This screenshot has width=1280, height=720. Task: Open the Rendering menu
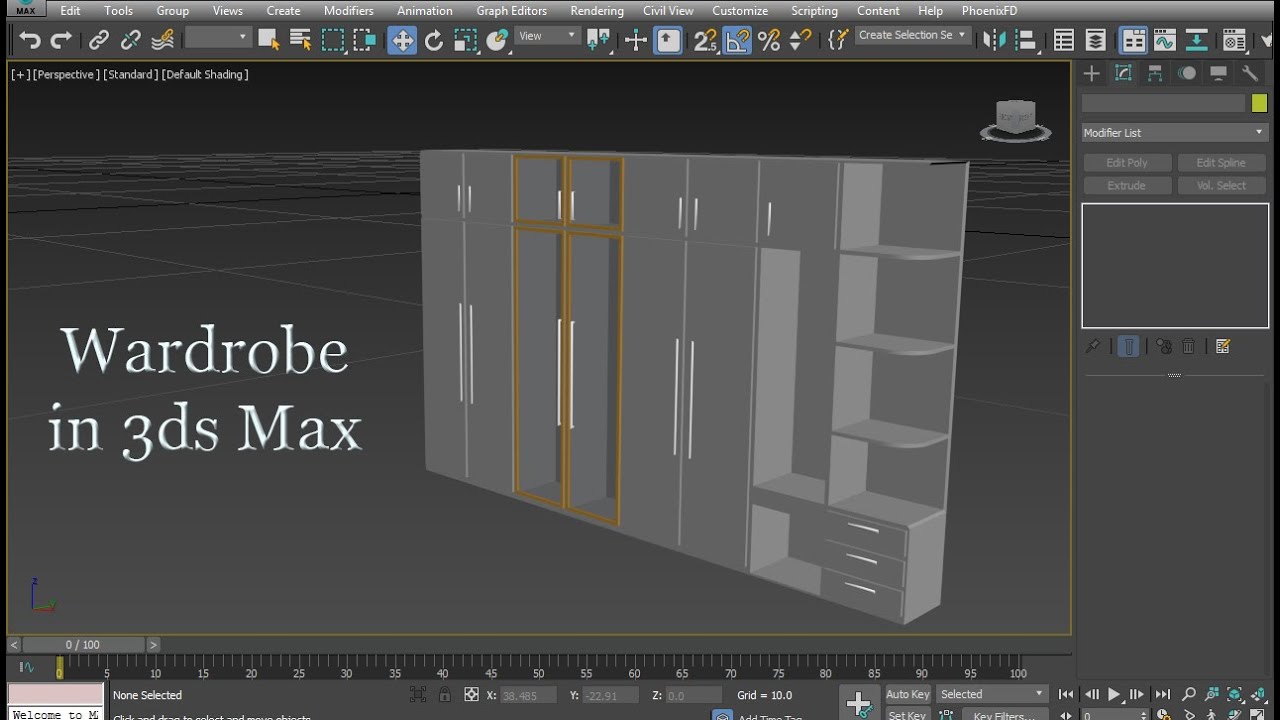coord(597,11)
